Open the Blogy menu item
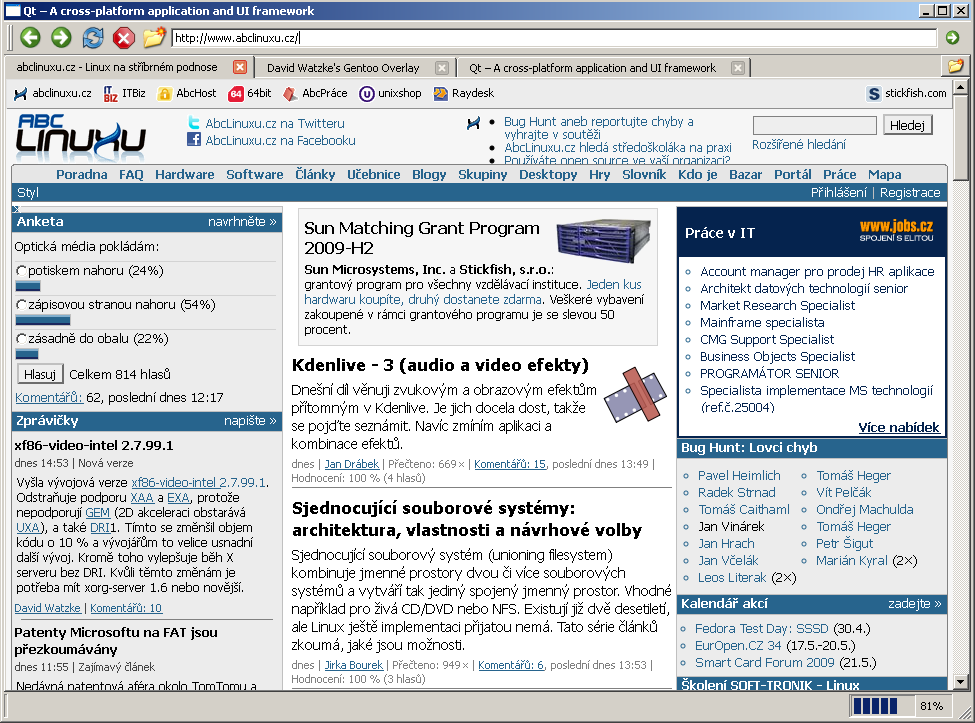 click(429, 175)
